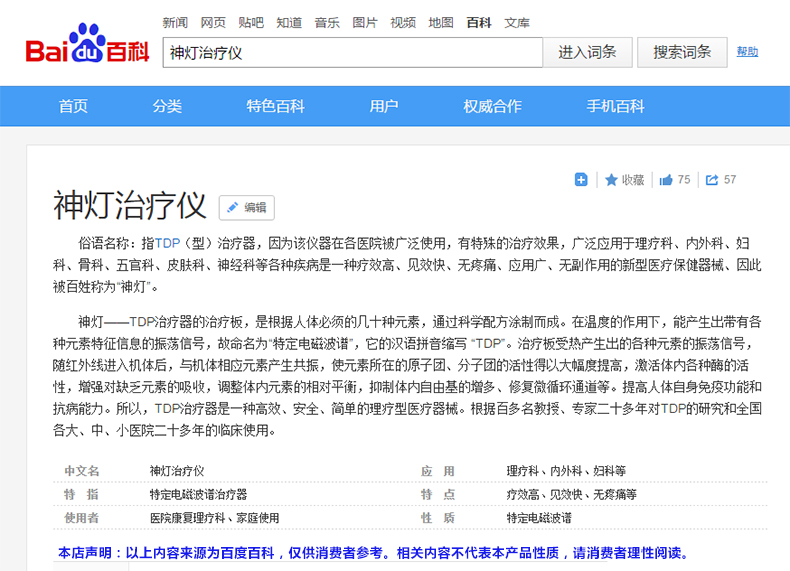Open 特色百科 in navigation bar

tap(275, 106)
